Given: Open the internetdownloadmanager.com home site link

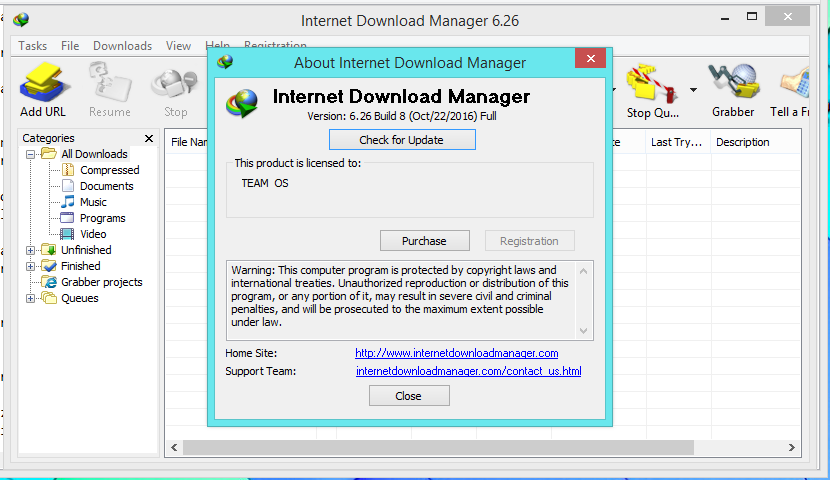Looking at the screenshot, I should [x=456, y=353].
